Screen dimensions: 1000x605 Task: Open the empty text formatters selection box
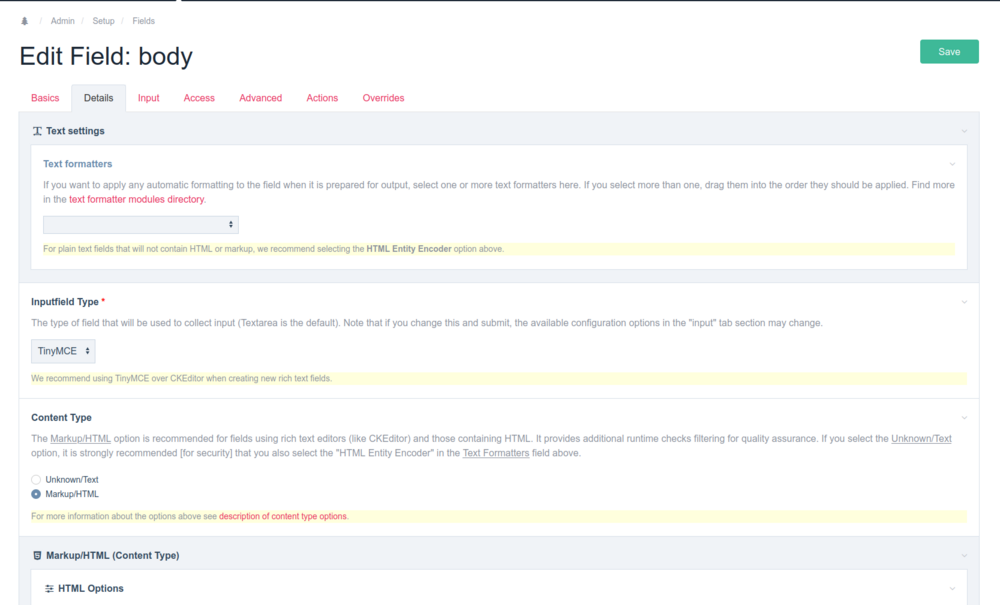(140, 224)
